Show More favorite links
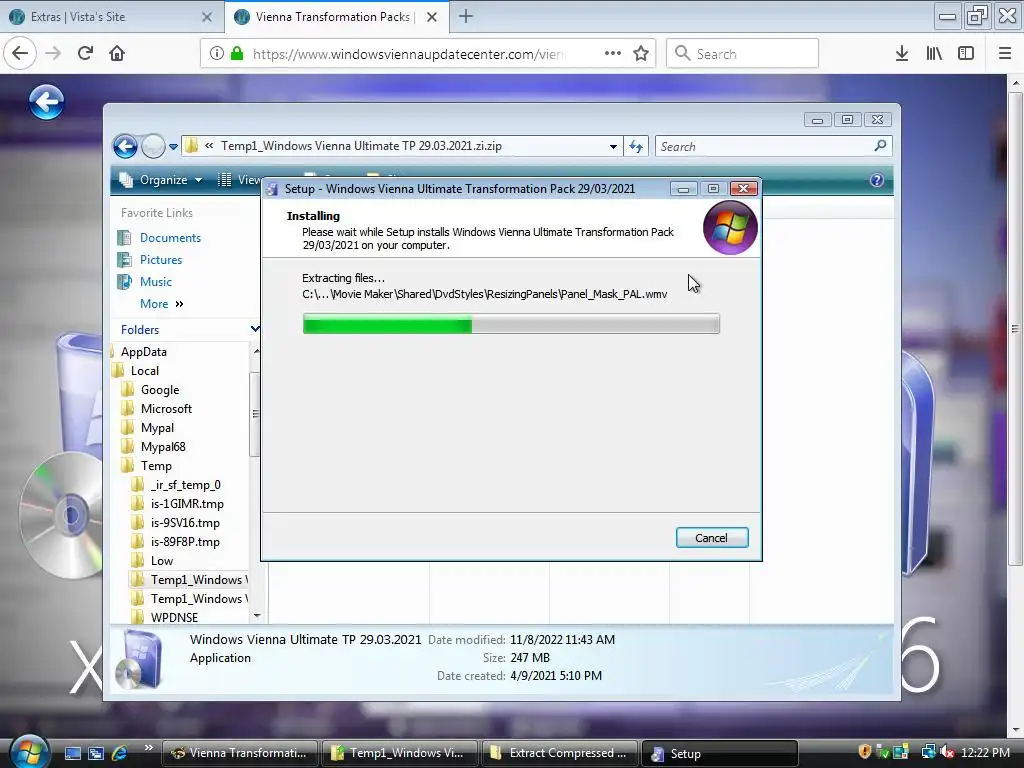This screenshot has width=1024, height=768. pos(161,304)
